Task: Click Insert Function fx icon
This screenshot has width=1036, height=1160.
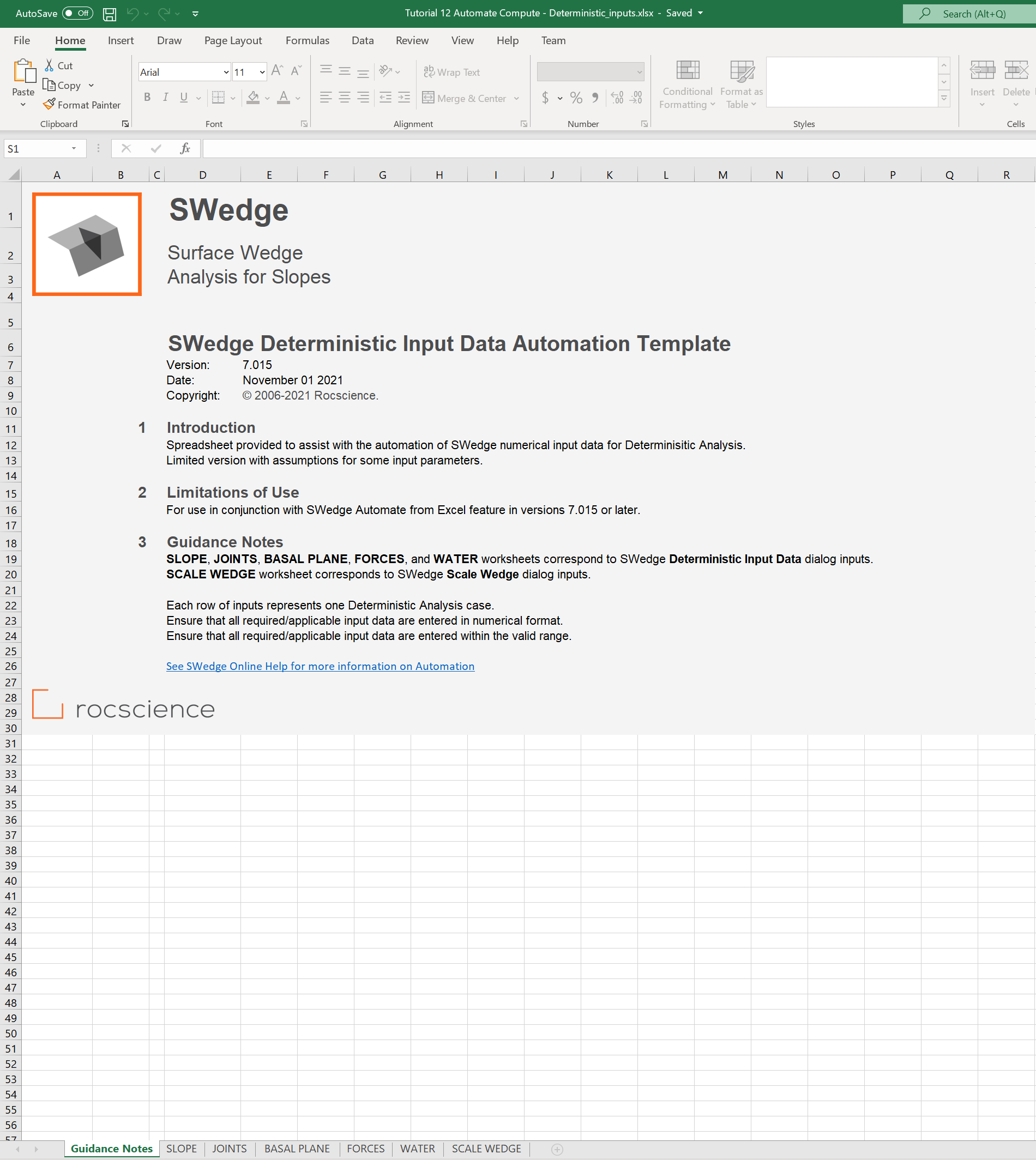Action: coord(184,149)
